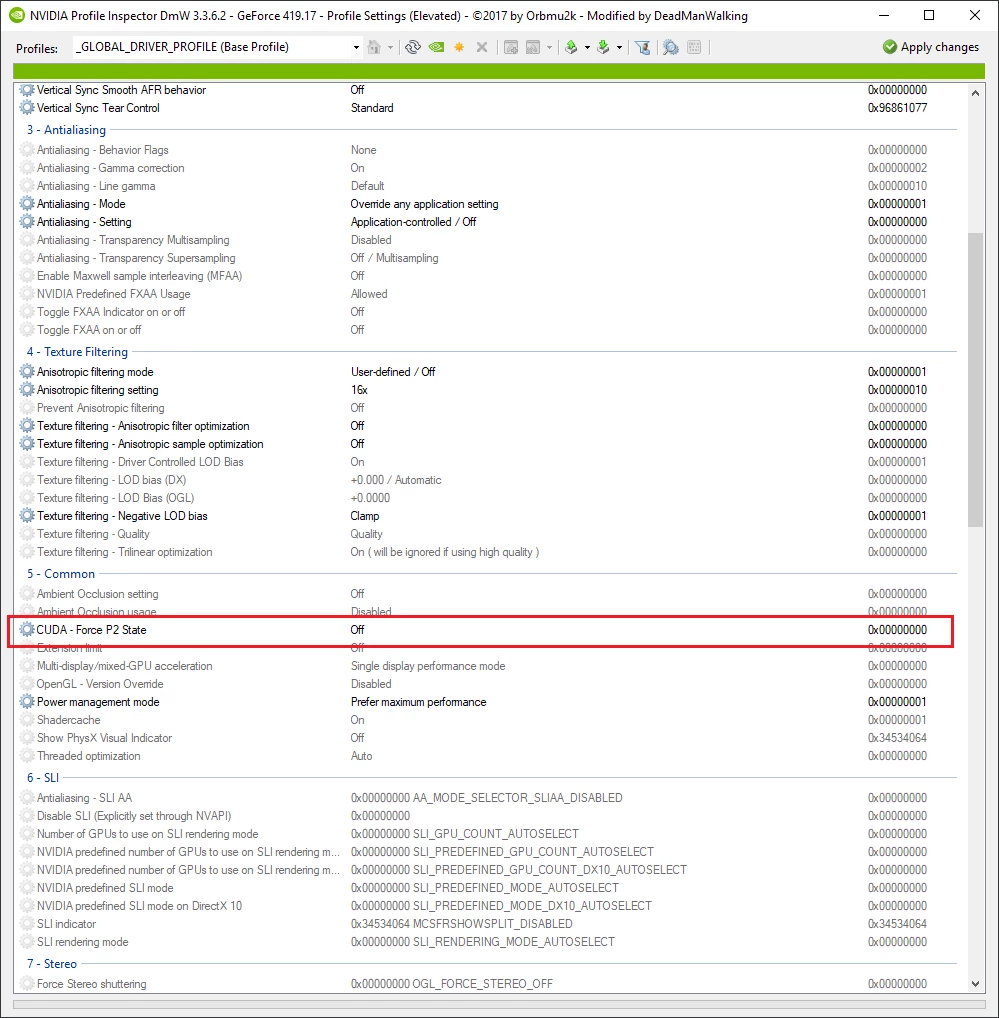Click gear icon of Antialiasing - Mode

pyautogui.click(x=27, y=204)
